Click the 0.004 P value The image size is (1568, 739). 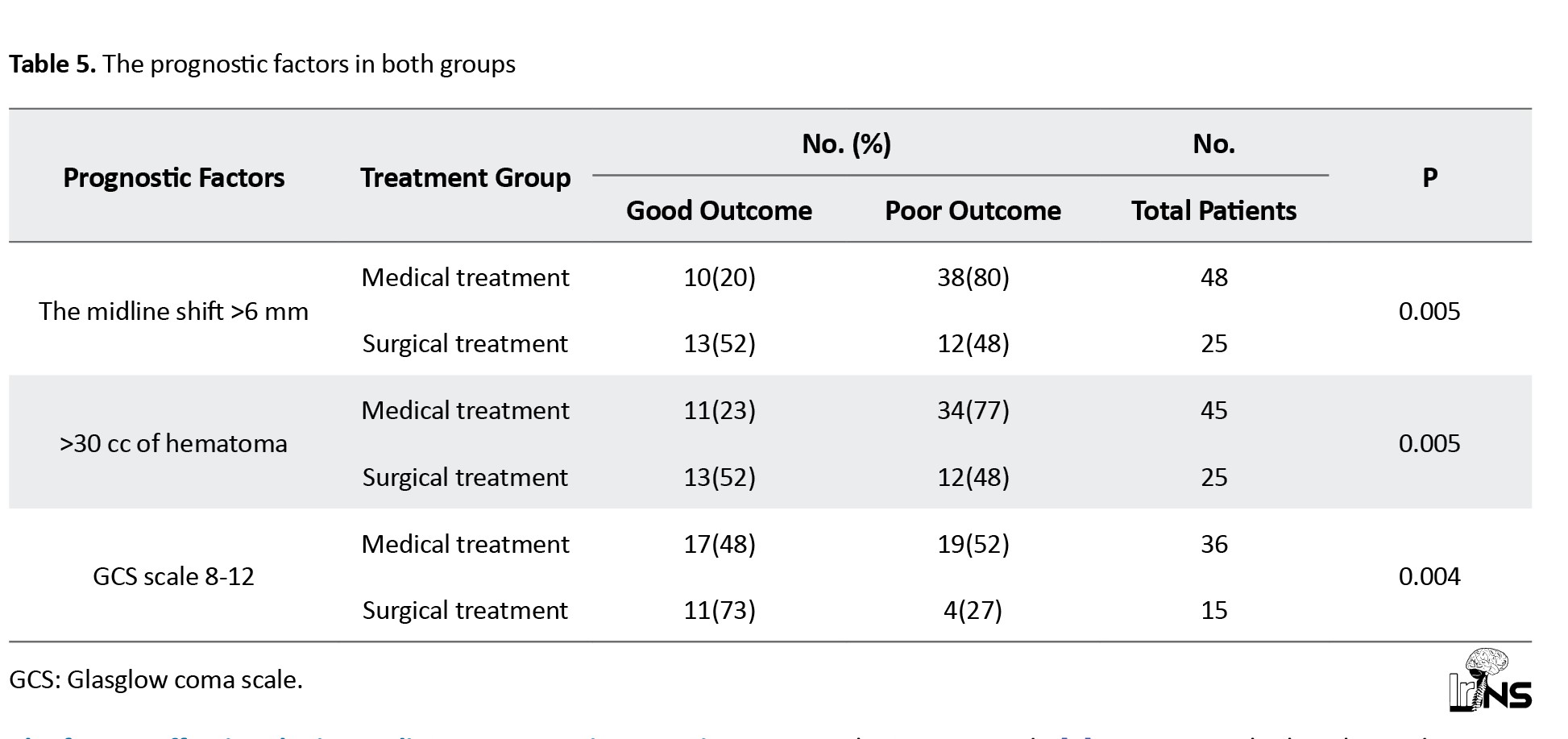point(1429,576)
